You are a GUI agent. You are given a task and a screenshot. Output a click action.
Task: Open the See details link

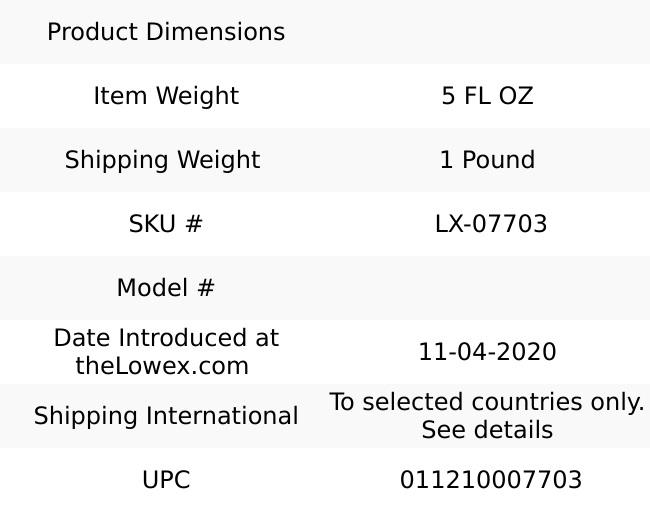487,430
